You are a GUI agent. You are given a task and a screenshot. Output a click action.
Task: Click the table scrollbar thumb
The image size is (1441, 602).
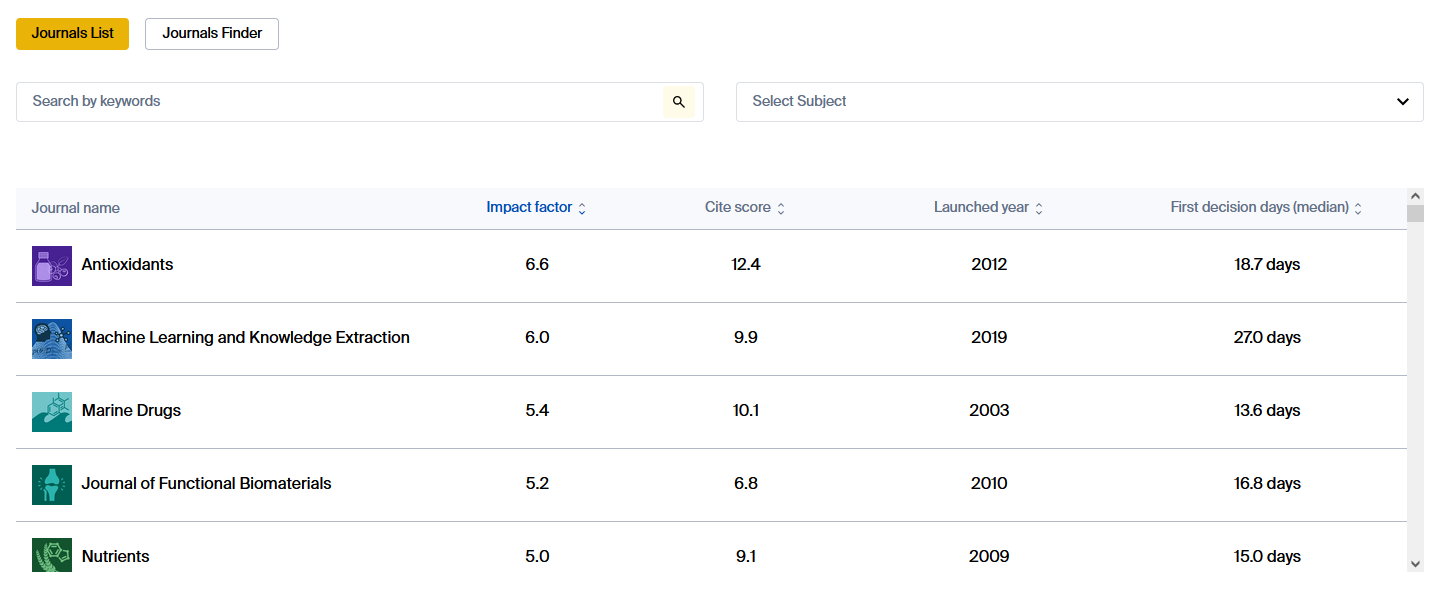coord(1415,213)
